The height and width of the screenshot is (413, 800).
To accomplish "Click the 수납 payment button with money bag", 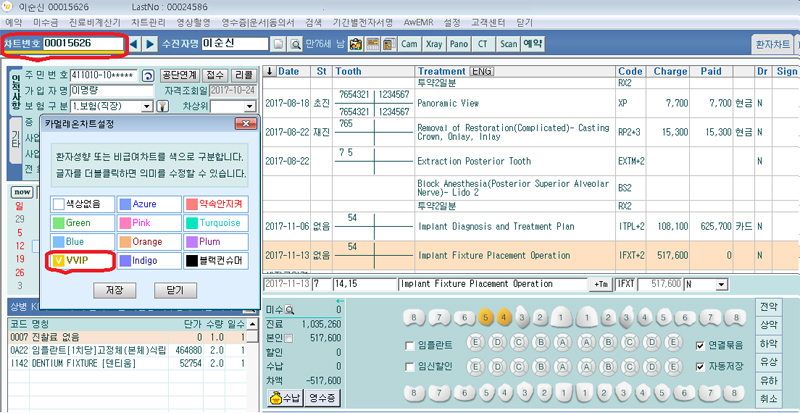I will click(283, 399).
